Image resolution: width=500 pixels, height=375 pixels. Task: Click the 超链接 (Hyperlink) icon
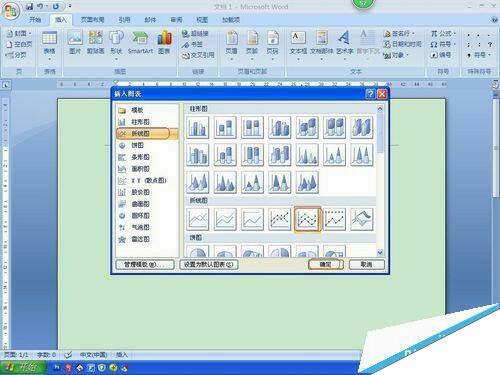(x=195, y=33)
